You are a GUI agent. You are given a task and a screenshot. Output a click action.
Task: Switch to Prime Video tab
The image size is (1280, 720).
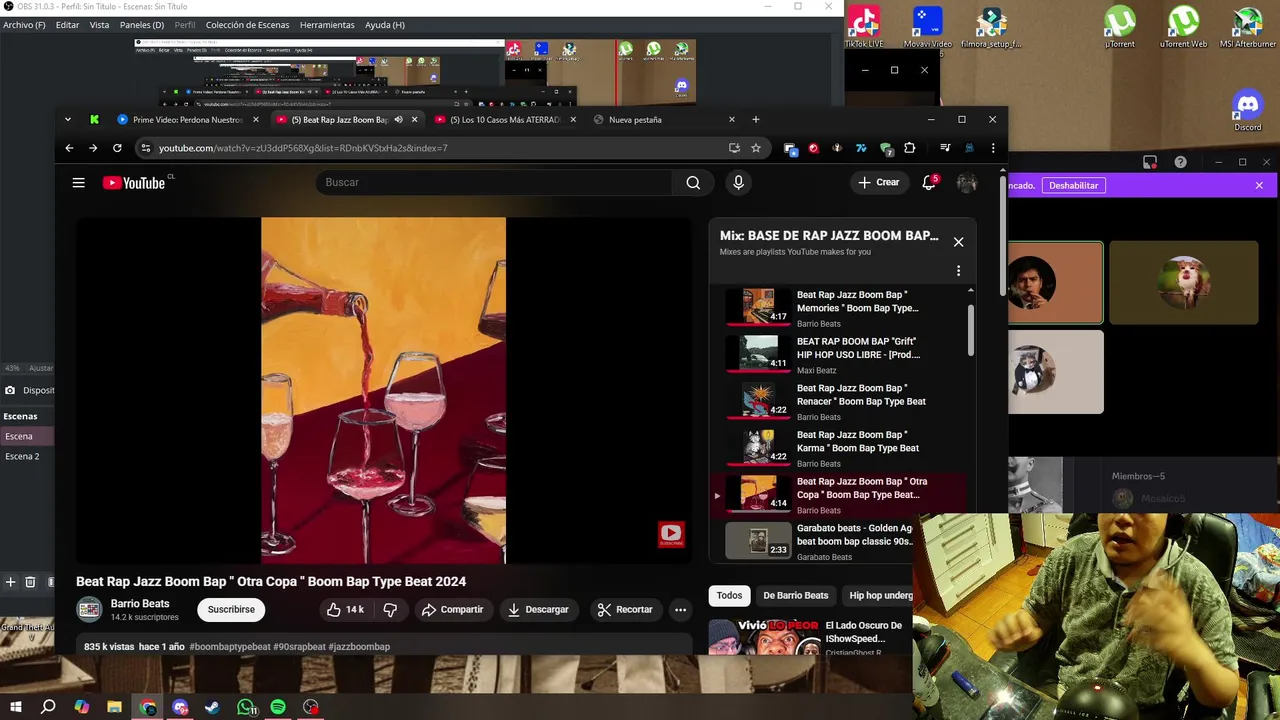(187, 119)
